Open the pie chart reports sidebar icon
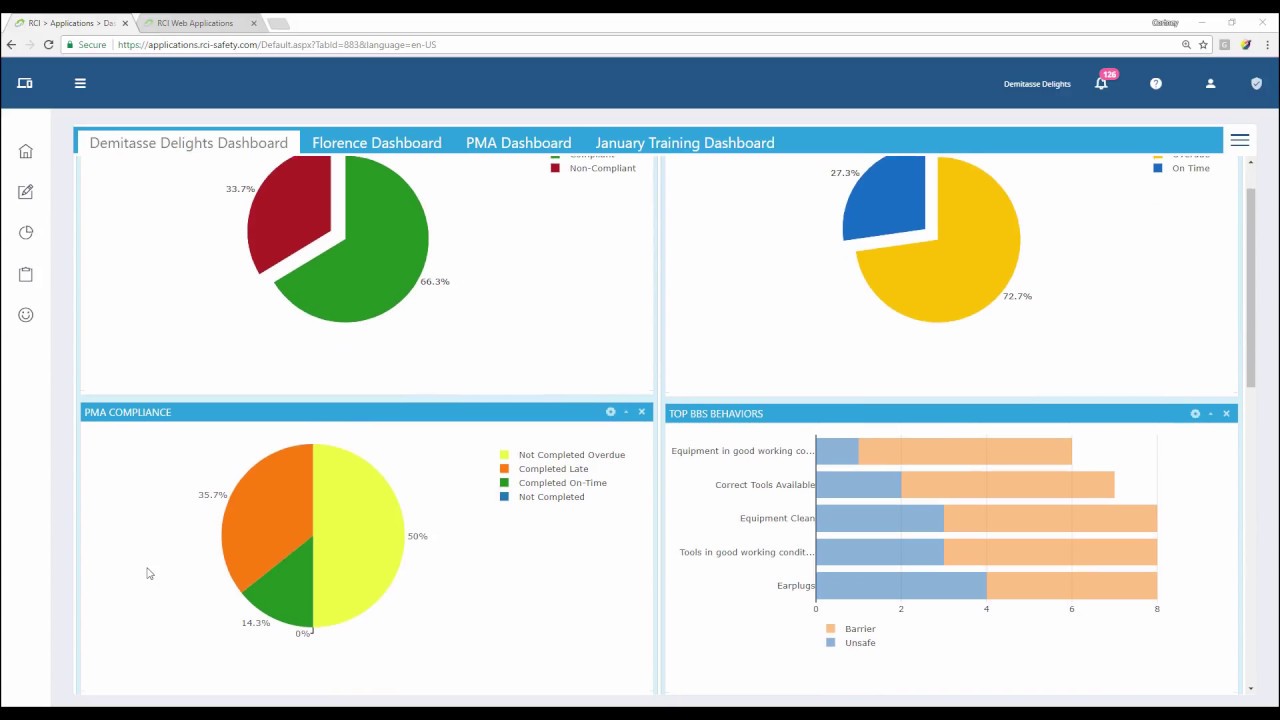This screenshot has width=1280, height=720. tap(26, 233)
